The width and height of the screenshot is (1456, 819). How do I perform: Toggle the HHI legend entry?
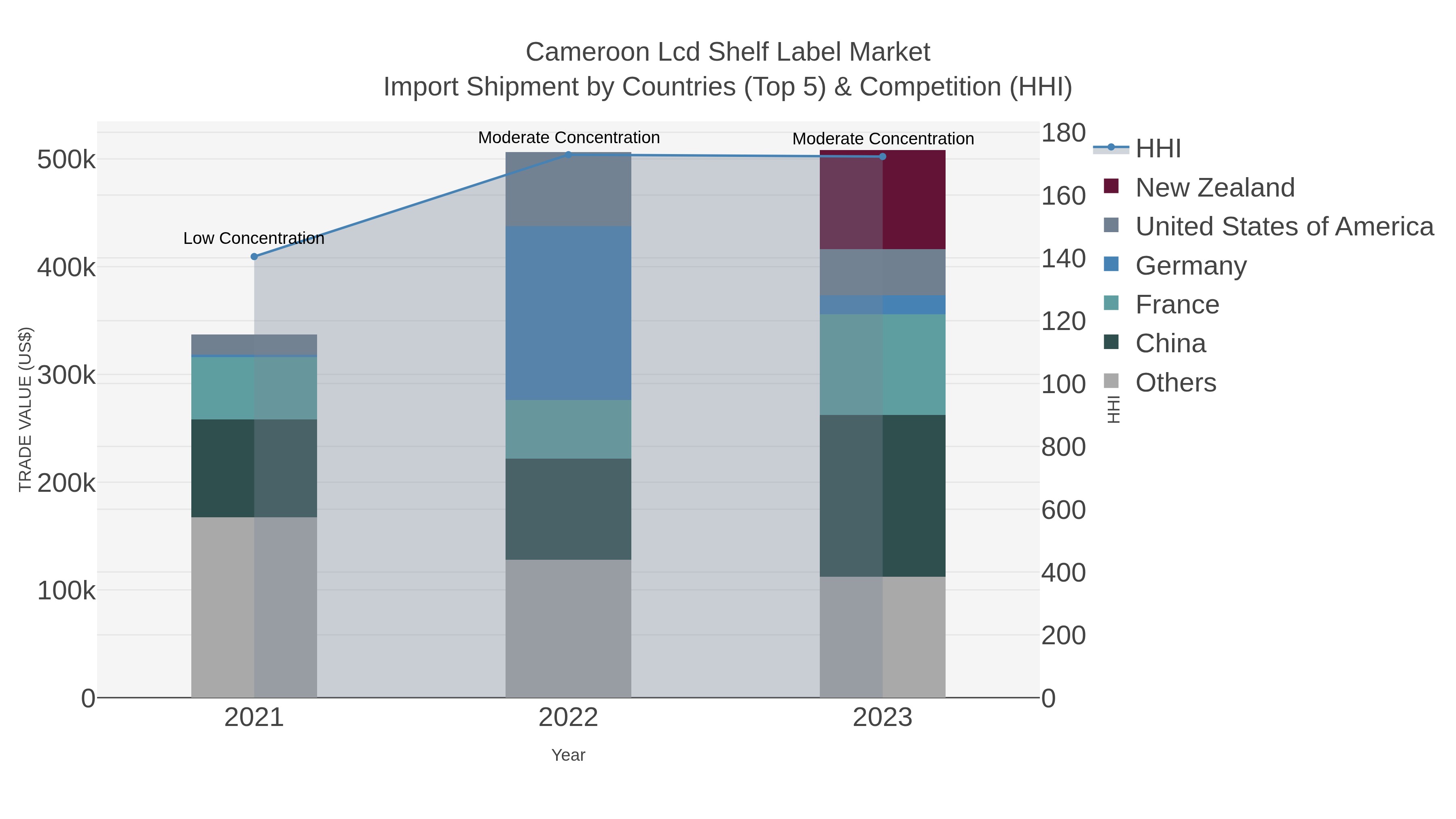(1136, 148)
